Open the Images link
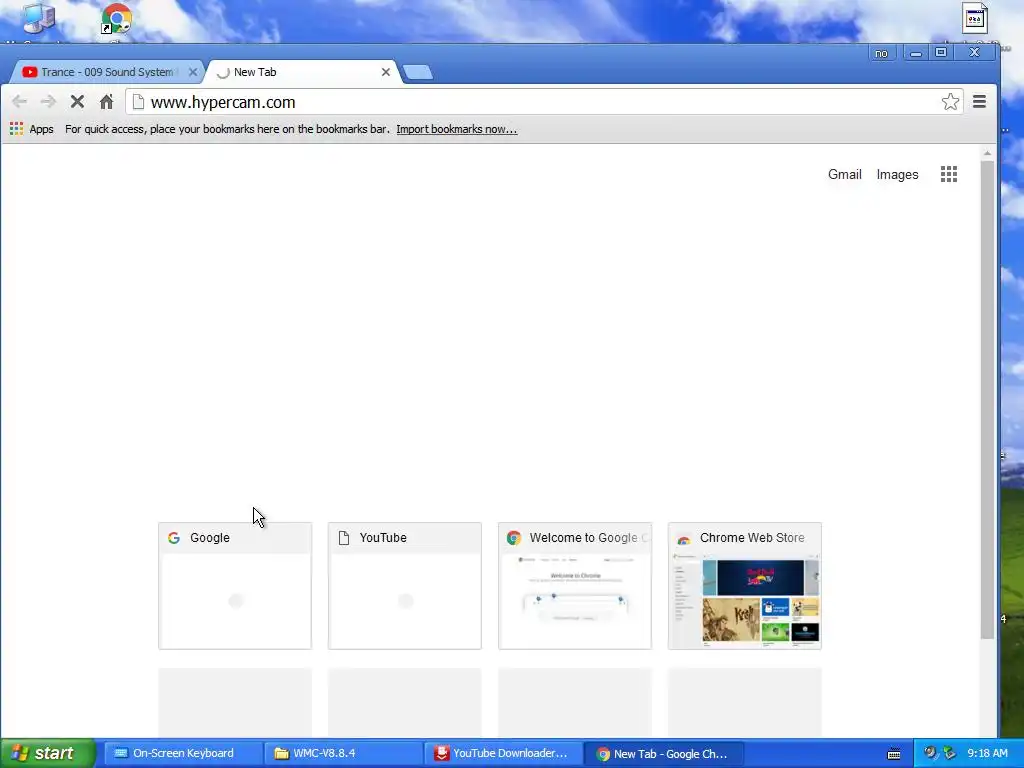This screenshot has width=1024, height=768. (x=897, y=174)
